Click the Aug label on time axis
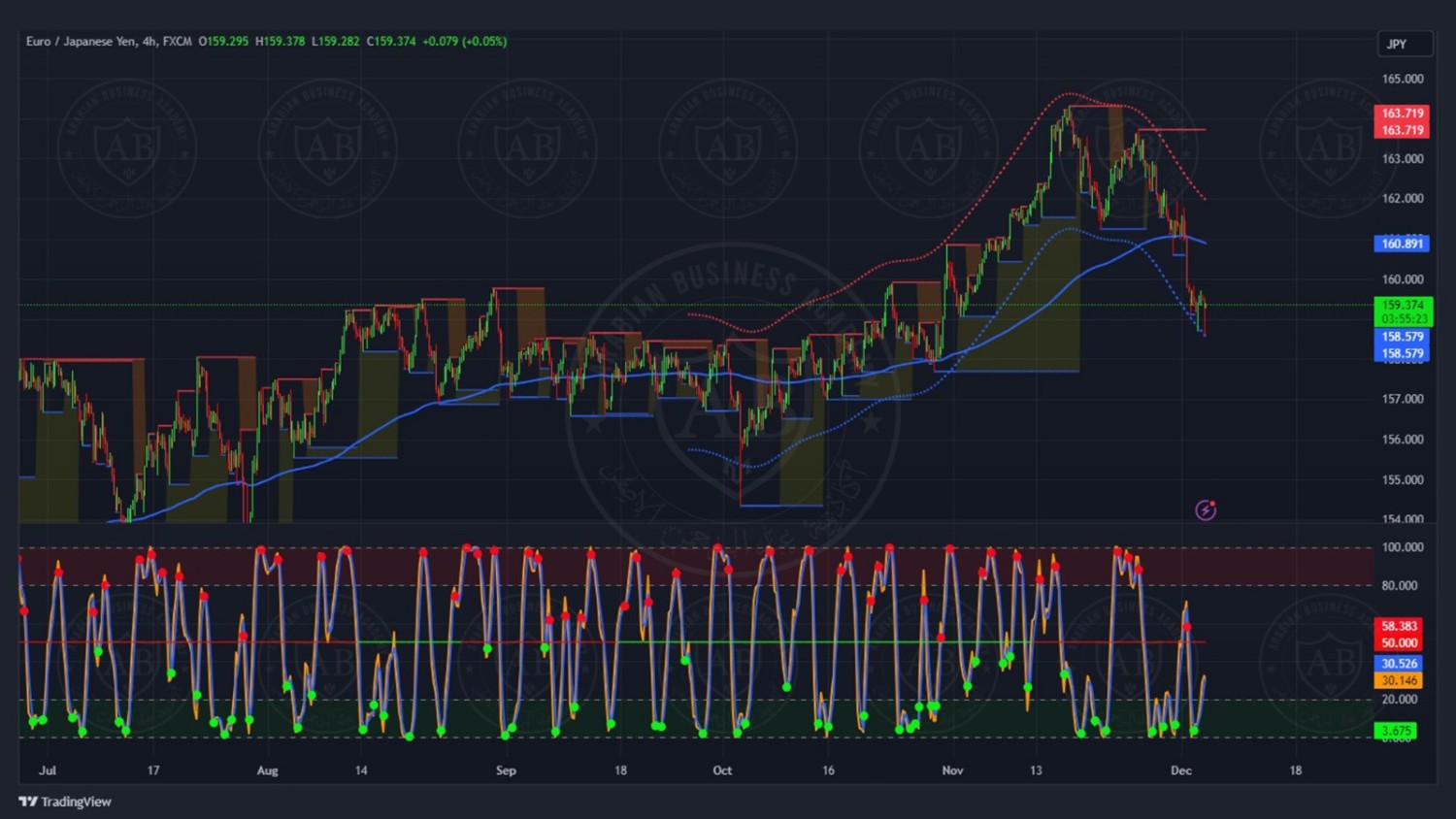 (x=267, y=770)
